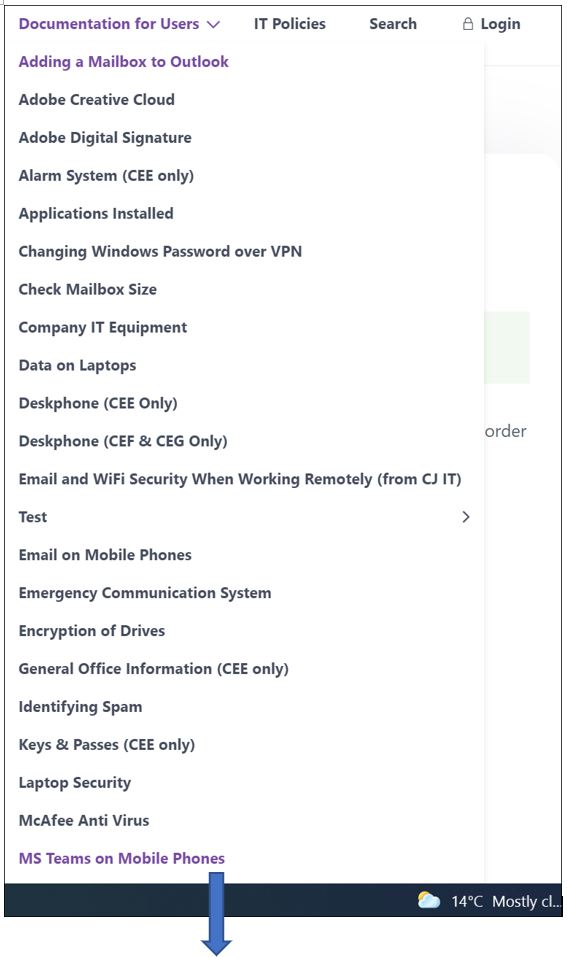Open Adding a Mailbox to Outlook
The image size is (567, 958).
point(123,62)
